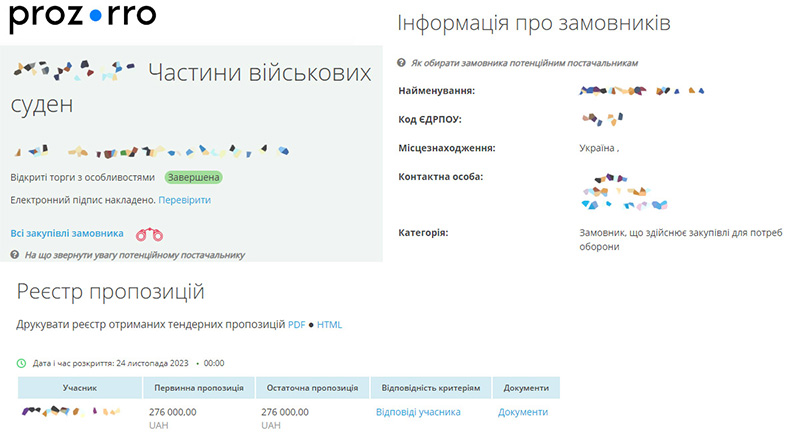The image size is (800, 444).
Task: Click question icon beside 'На що звернути увагу'
Action: click(15, 255)
